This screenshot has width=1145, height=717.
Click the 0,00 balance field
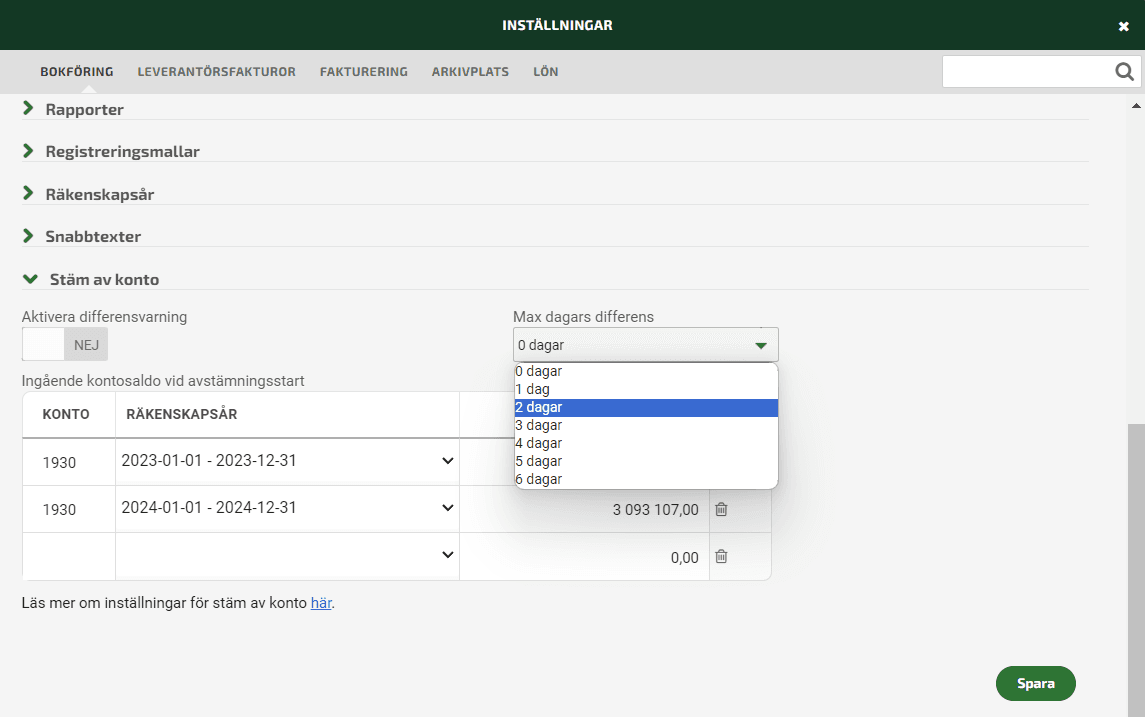point(584,557)
